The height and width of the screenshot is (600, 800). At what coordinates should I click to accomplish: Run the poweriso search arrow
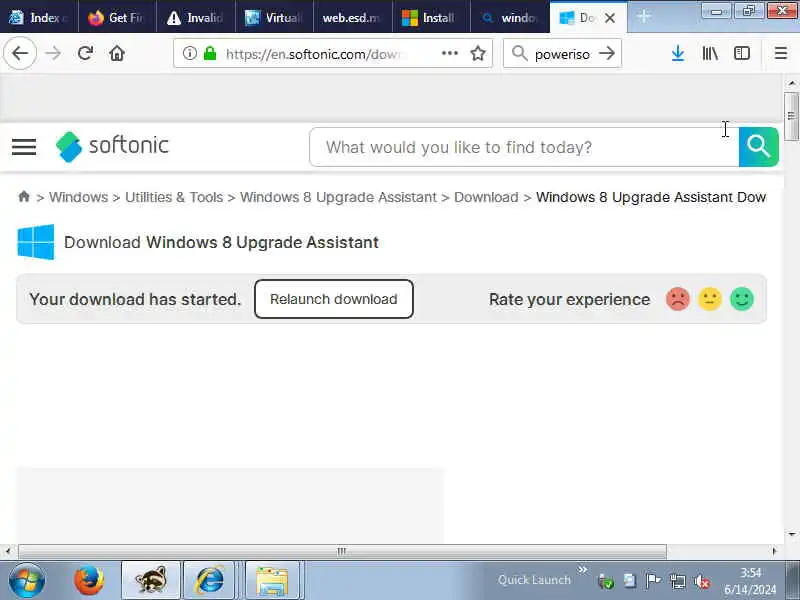607,53
